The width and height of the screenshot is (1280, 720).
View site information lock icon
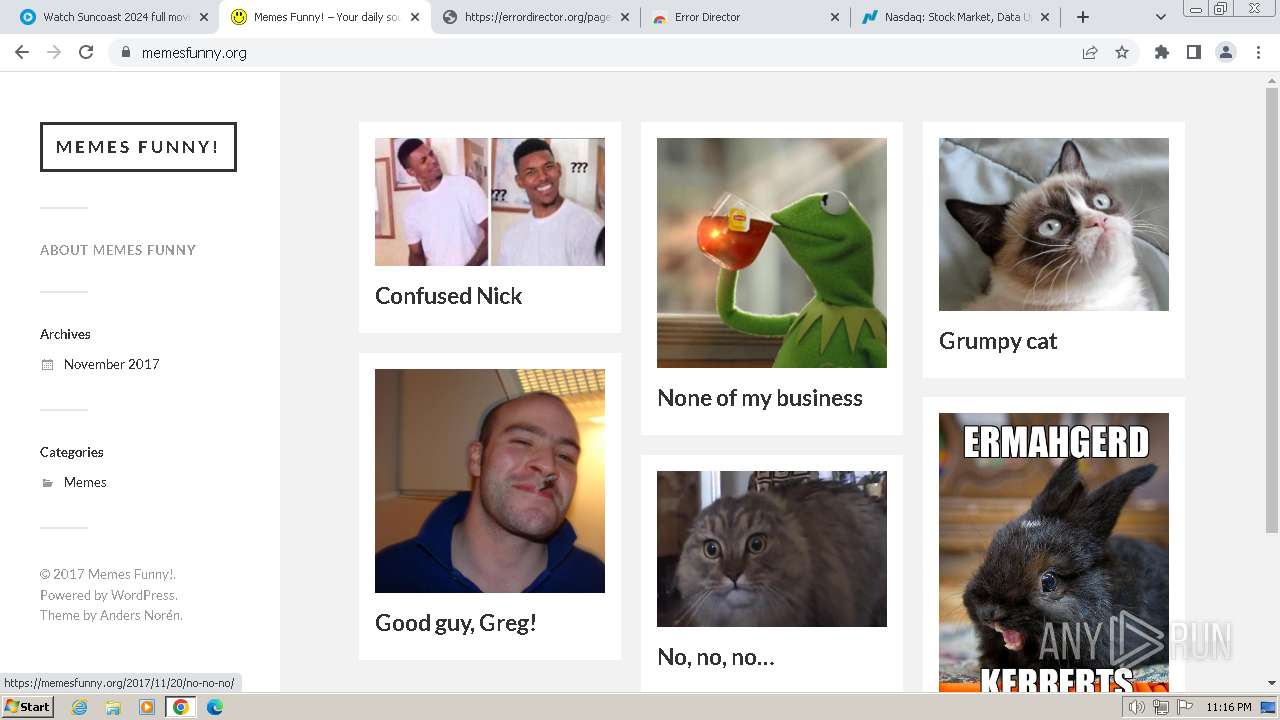(x=125, y=52)
